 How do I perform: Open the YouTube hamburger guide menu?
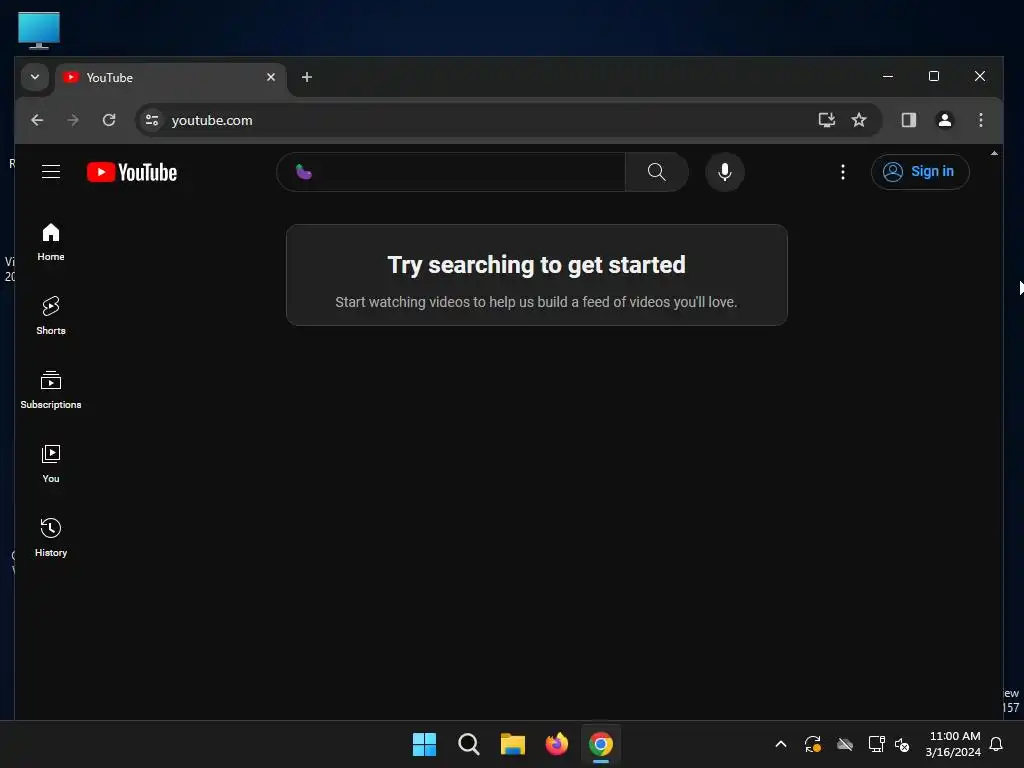(51, 172)
